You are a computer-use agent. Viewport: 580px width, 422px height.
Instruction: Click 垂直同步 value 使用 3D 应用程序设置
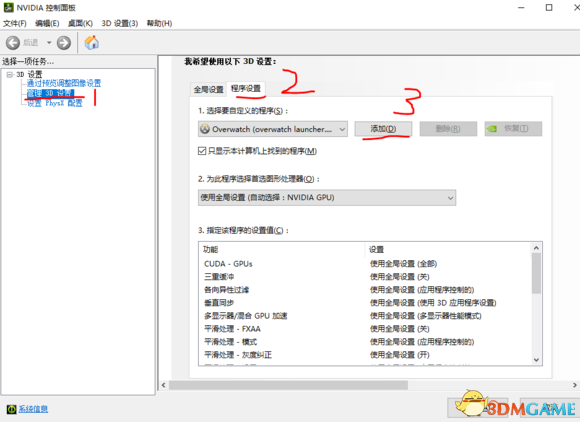coord(433,303)
